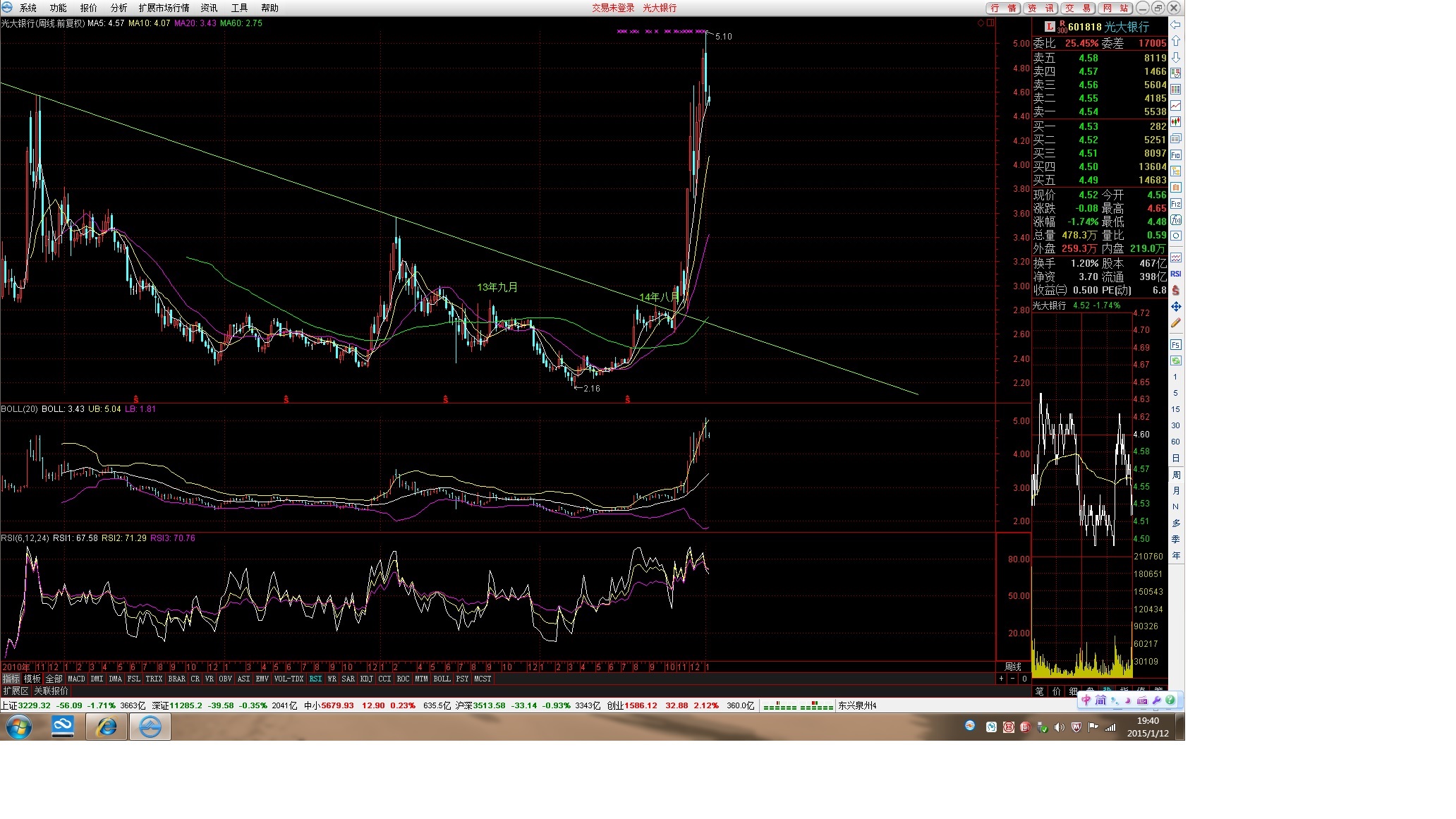Open the 价 price tab below minute chart
The height and width of the screenshot is (819, 1456).
(x=1057, y=691)
